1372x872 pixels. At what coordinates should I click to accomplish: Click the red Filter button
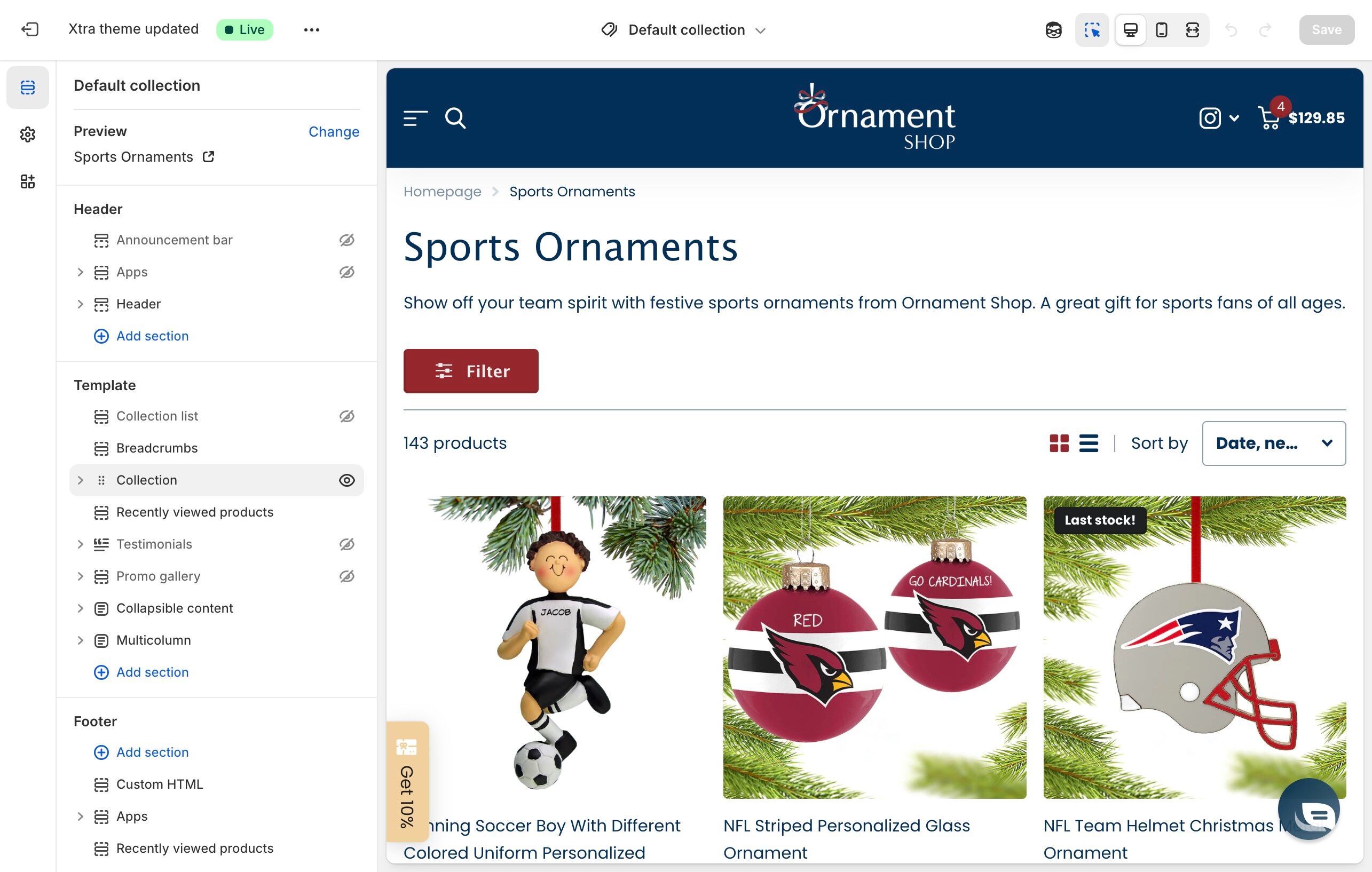[471, 371]
